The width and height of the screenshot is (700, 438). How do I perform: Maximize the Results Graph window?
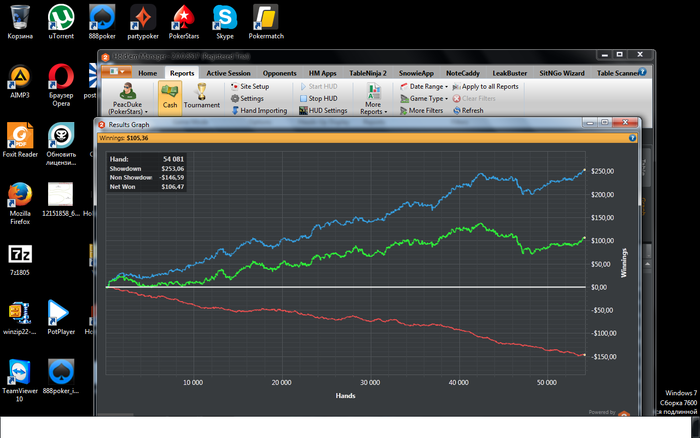pos(605,122)
